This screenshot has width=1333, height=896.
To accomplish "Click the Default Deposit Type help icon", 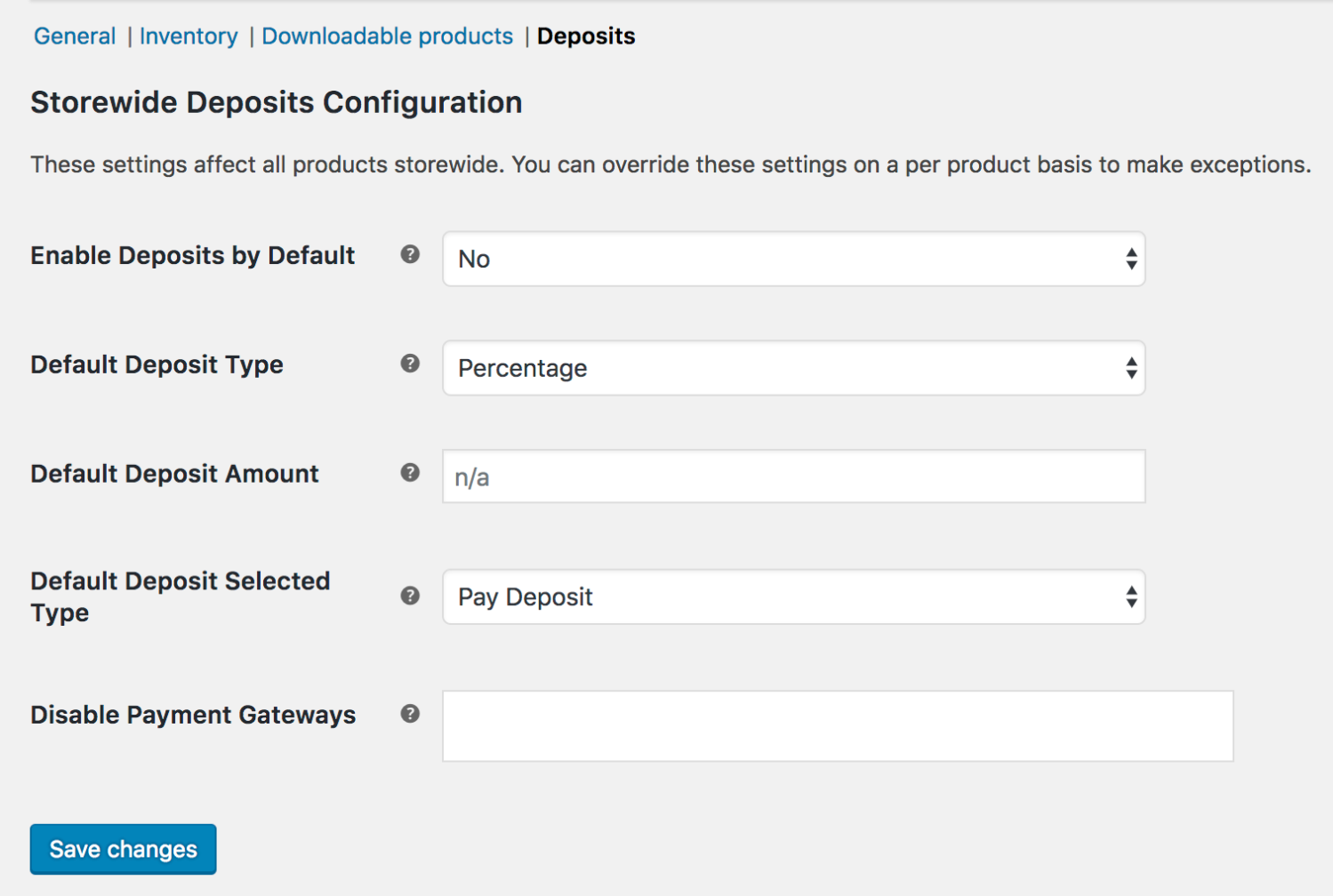I will tap(410, 364).
